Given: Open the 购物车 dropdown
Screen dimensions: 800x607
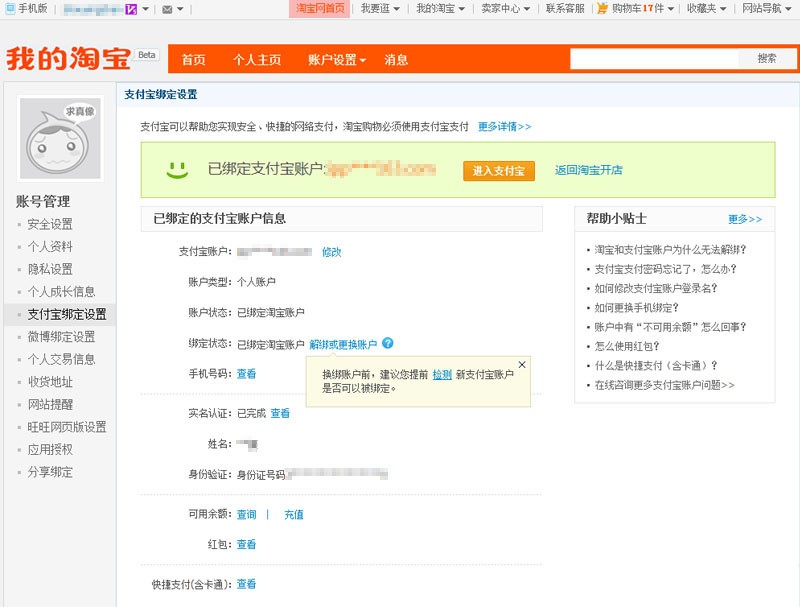Looking at the screenshot, I should coord(643,9).
